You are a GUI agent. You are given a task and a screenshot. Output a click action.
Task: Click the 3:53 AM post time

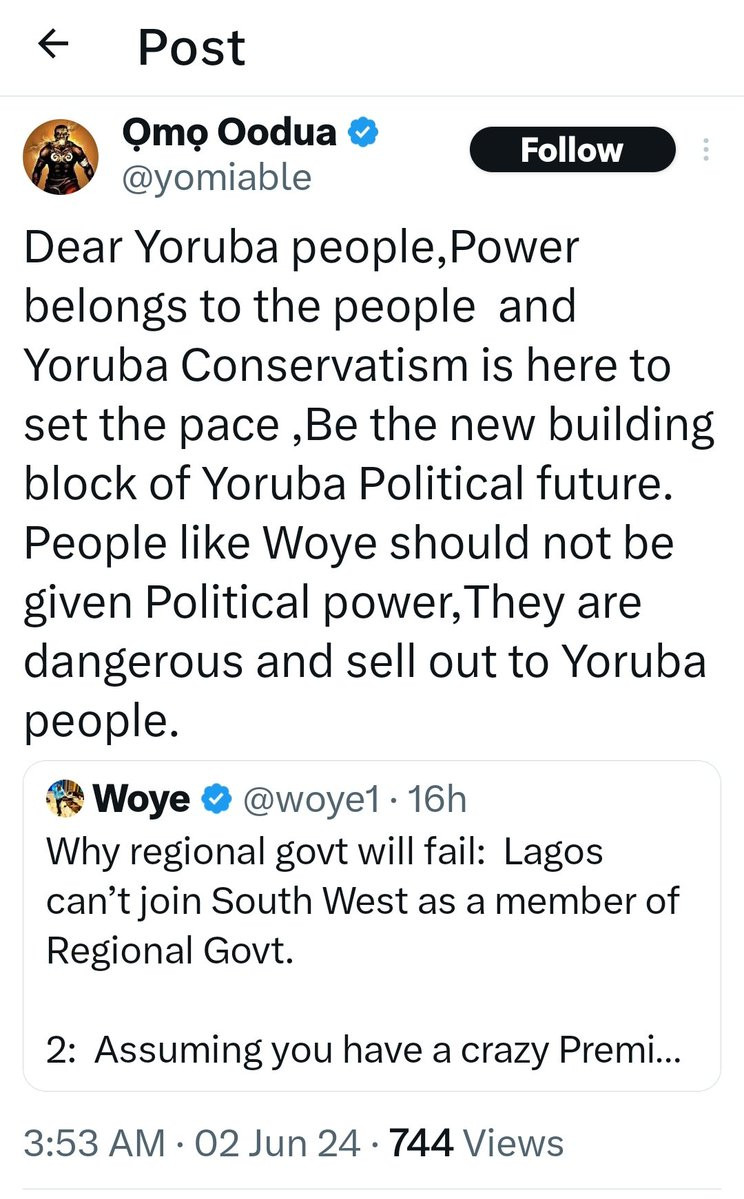96,1142
